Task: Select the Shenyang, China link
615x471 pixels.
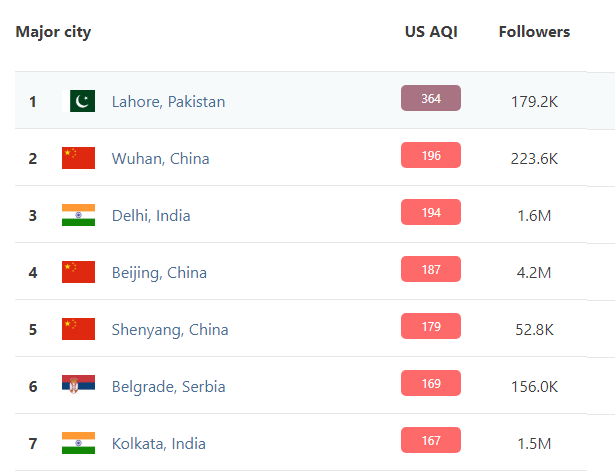Action: (170, 329)
